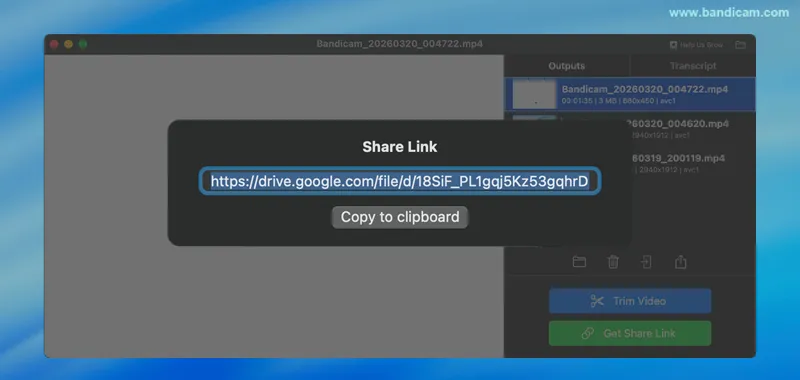The image size is (800, 380).
Task: Click the Get Share Link button
Action: pyautogui.click(x=630, y=334)
